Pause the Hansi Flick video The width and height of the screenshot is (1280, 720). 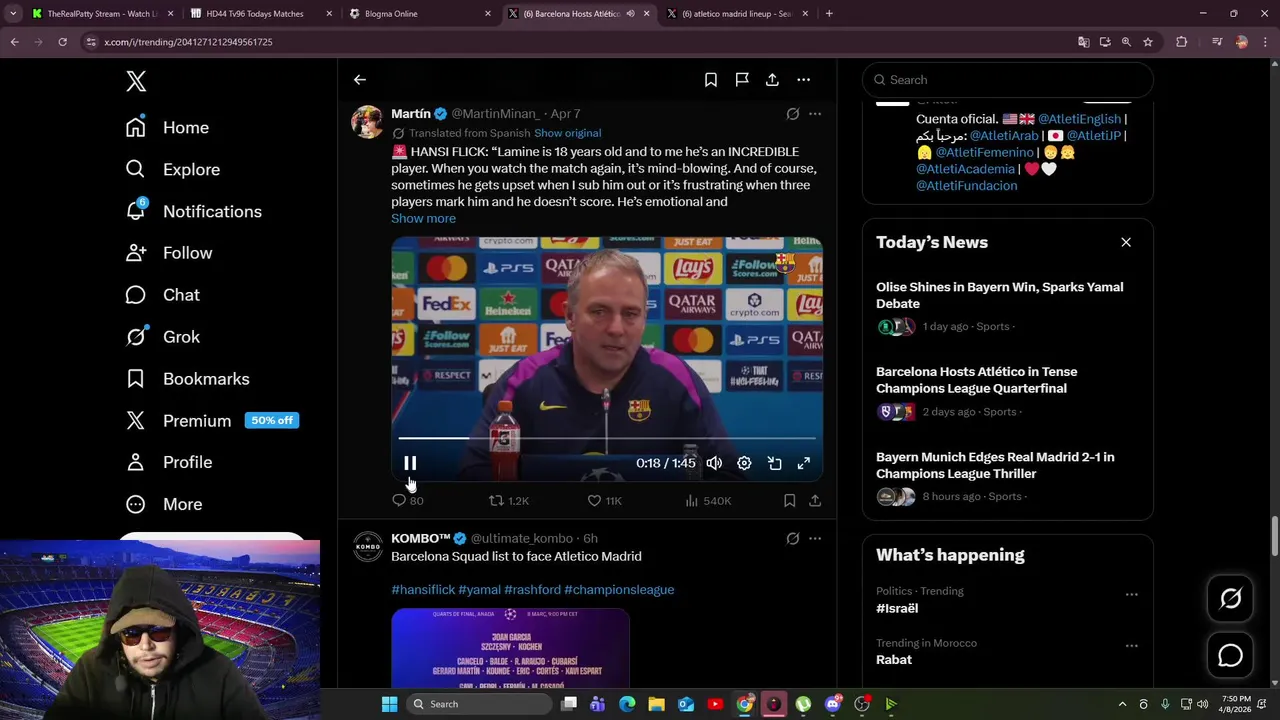(x=410, y=463)
